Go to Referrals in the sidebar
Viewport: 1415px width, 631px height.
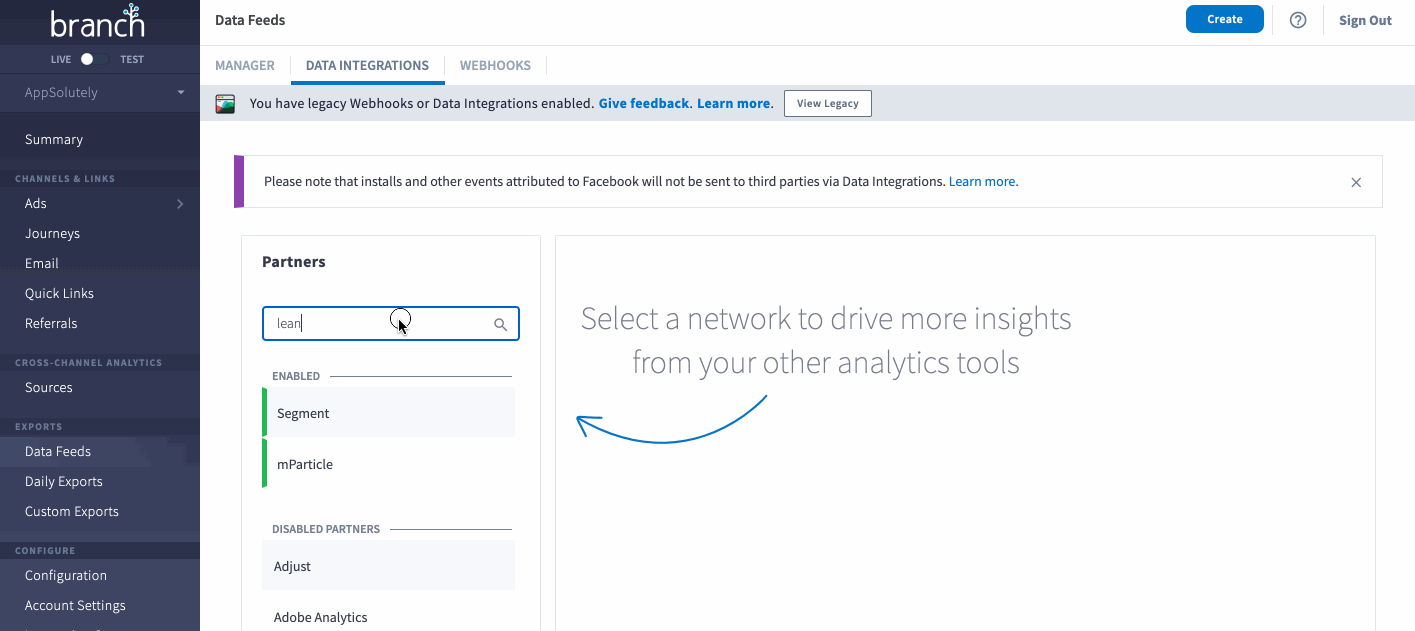(51, 324)
